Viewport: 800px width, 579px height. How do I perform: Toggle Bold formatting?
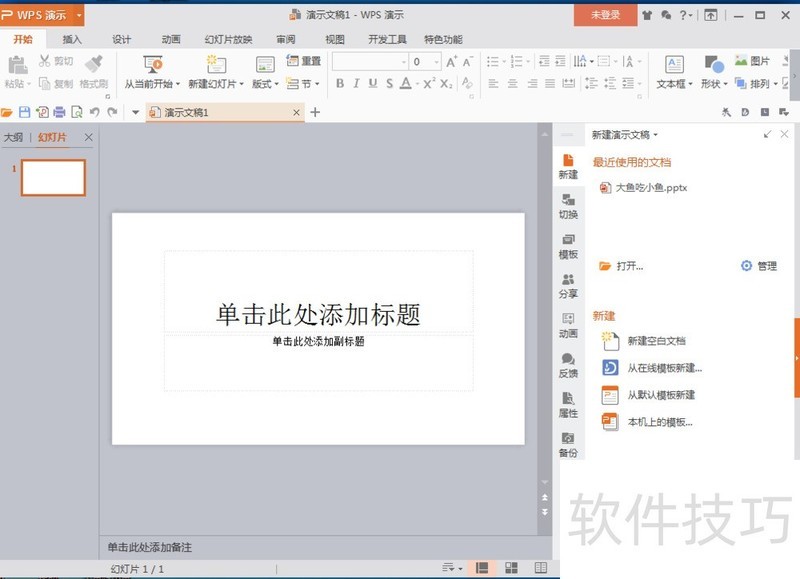click(x=340, y=83)
